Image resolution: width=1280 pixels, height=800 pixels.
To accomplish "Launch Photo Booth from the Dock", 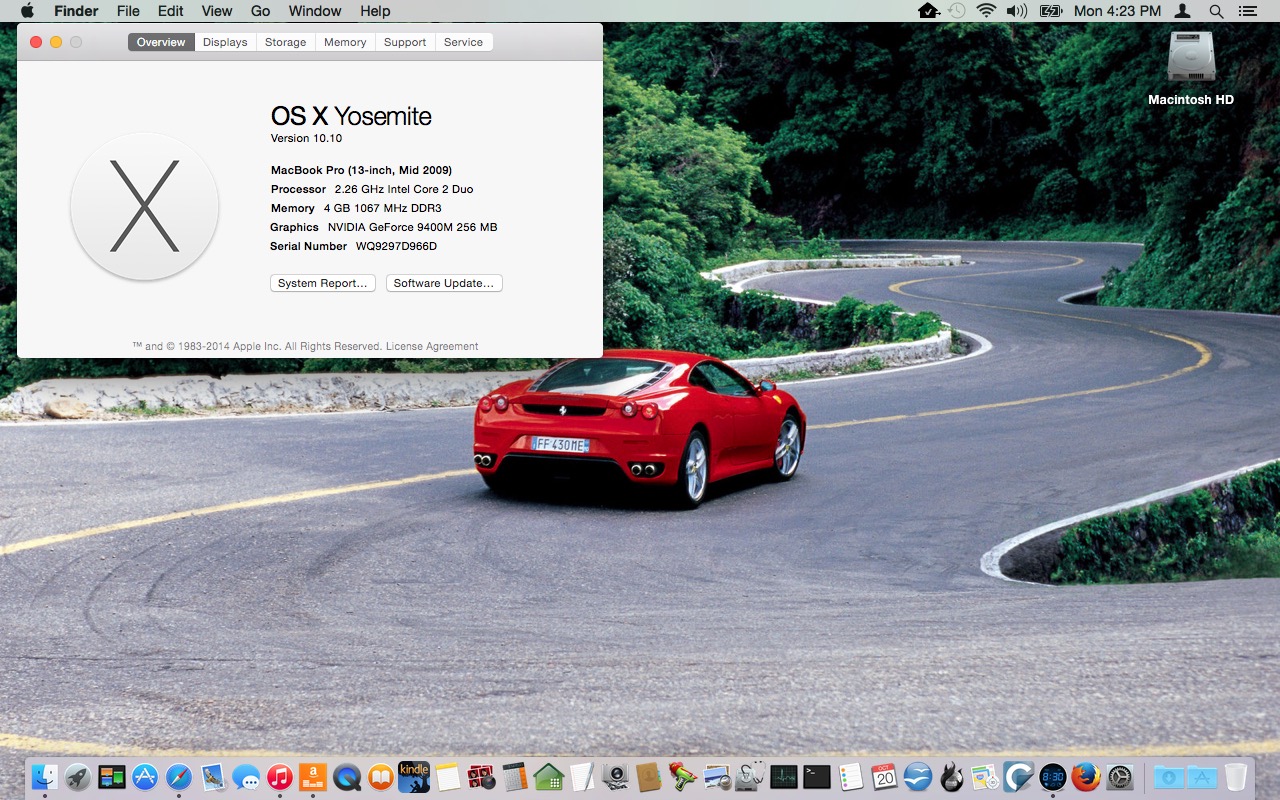I will (x=481, y=777).
